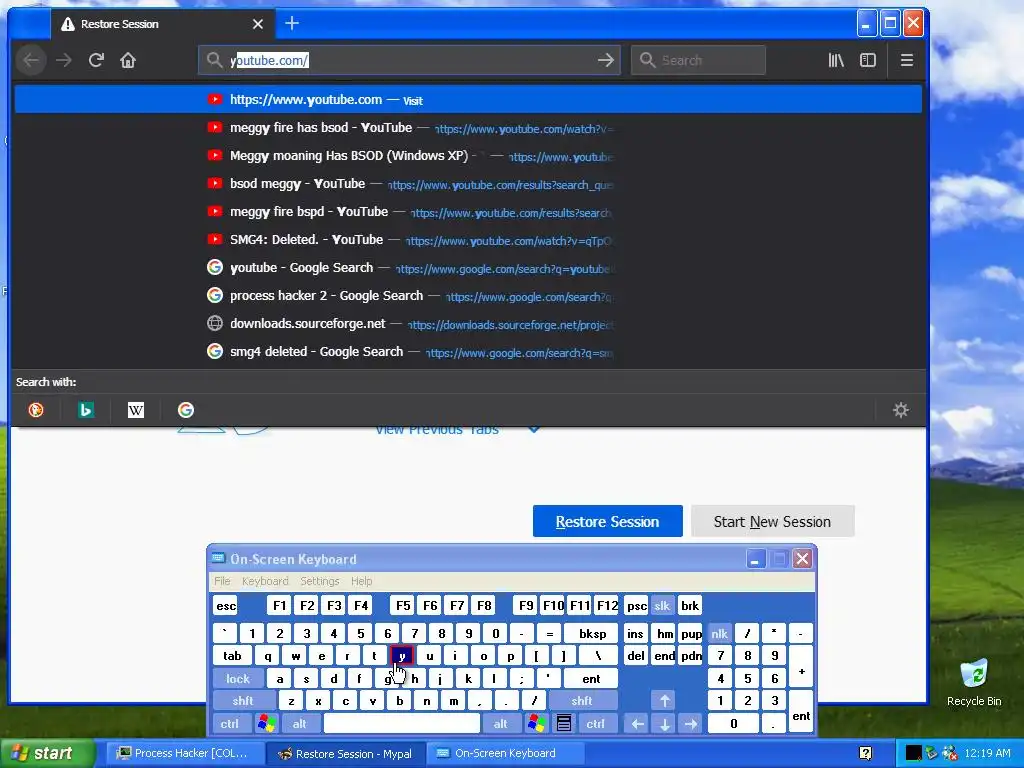The width and height of the screenshot is (1024, 768).
Task: Open Settings menu in On-Screen Keyboard
Action: tap(319, 581)
